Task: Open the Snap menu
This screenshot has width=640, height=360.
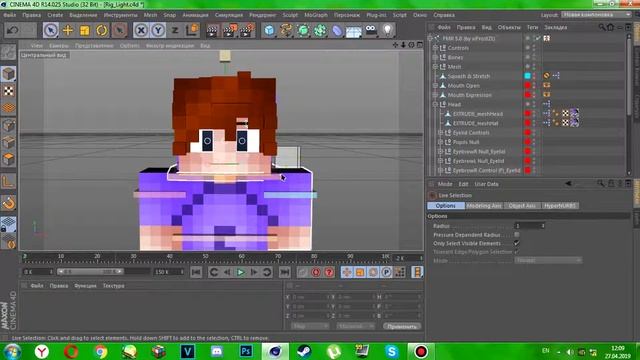Action: click(x=169, y=15)
